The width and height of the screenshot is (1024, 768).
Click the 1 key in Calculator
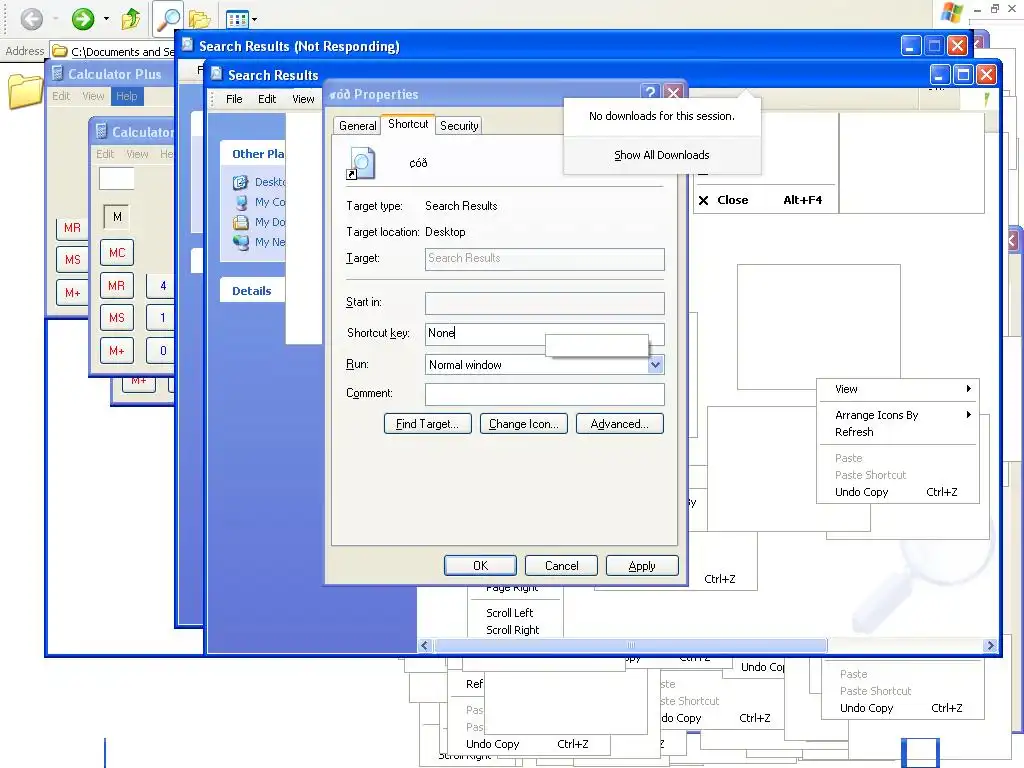(x=161, y=317)
